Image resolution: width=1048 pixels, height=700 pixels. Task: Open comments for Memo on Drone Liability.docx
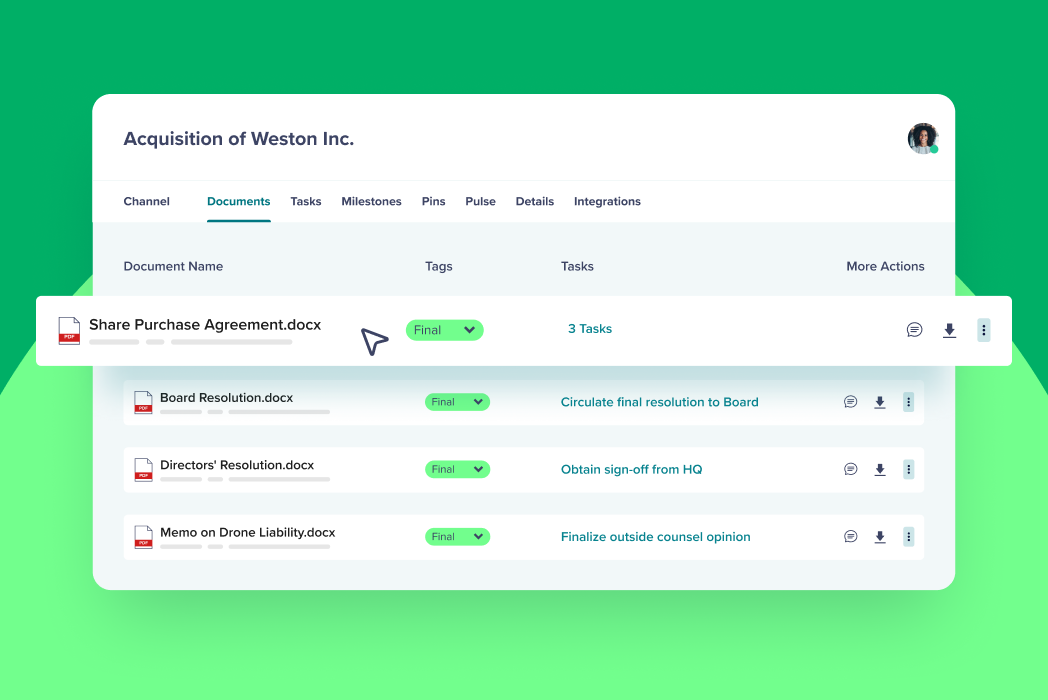pyautogui.click(x=850, y=536)
